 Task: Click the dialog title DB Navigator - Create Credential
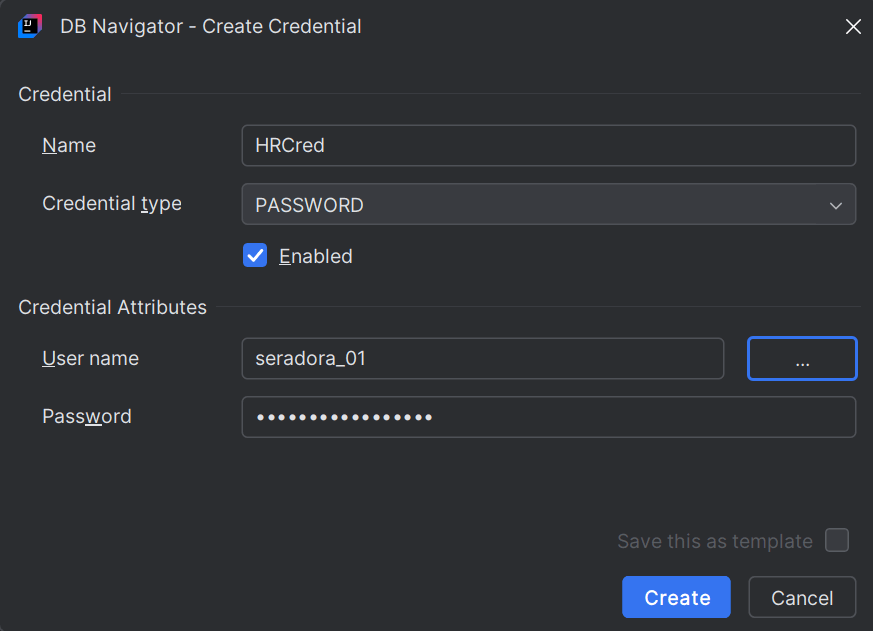click(210, 27)
